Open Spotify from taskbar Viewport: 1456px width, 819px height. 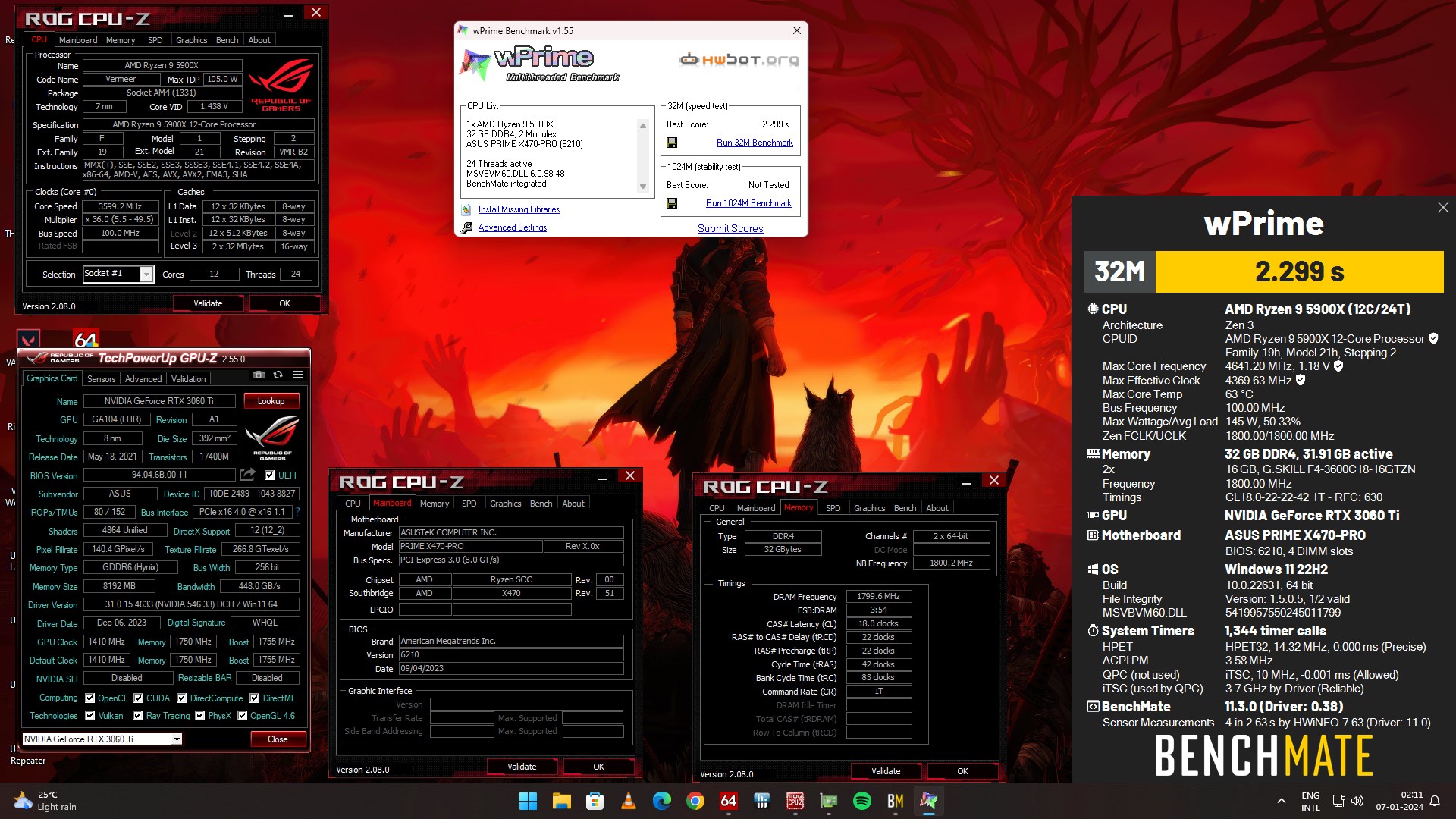coord(861,801)
